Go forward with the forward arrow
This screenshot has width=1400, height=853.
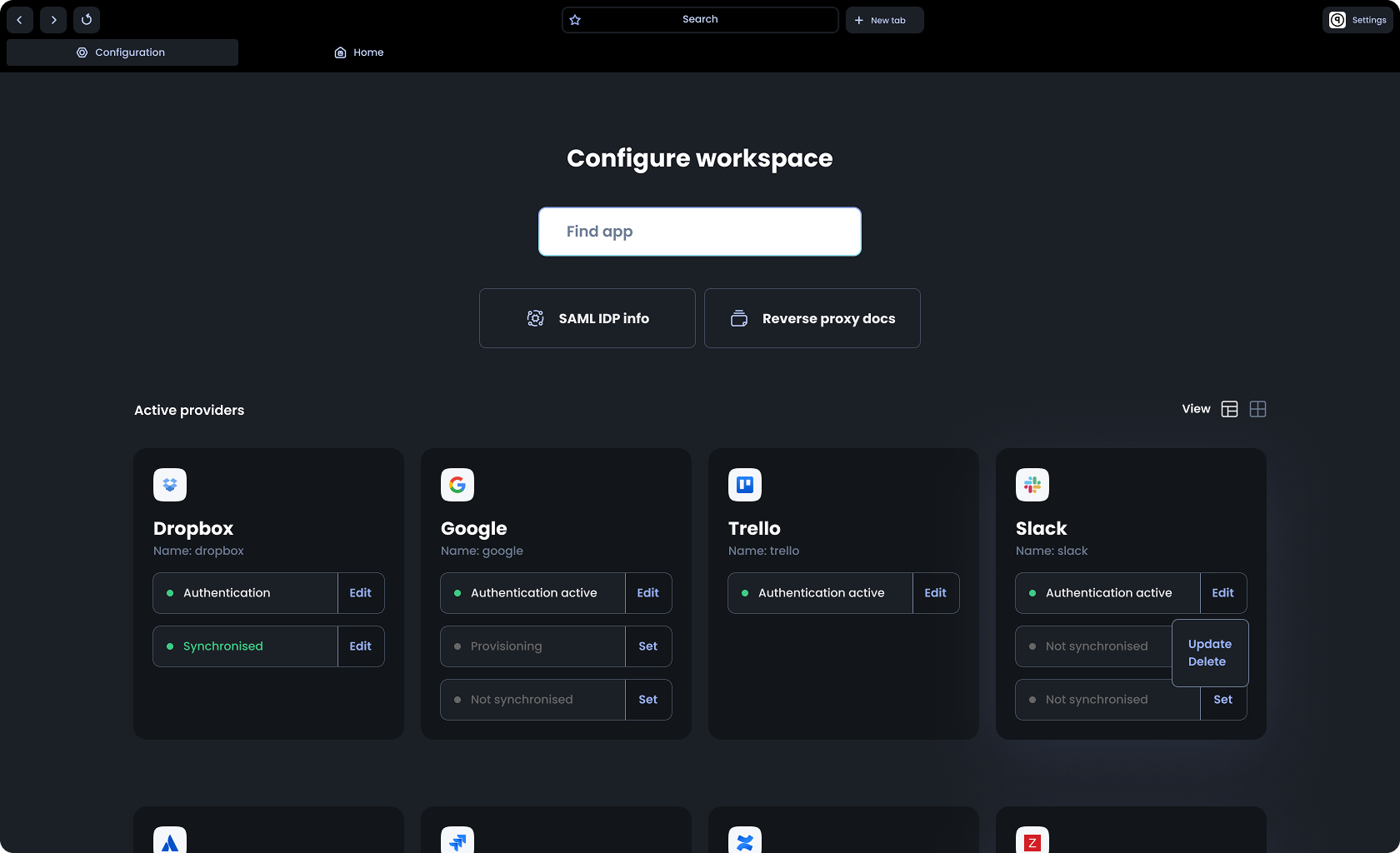coord(53,20)
